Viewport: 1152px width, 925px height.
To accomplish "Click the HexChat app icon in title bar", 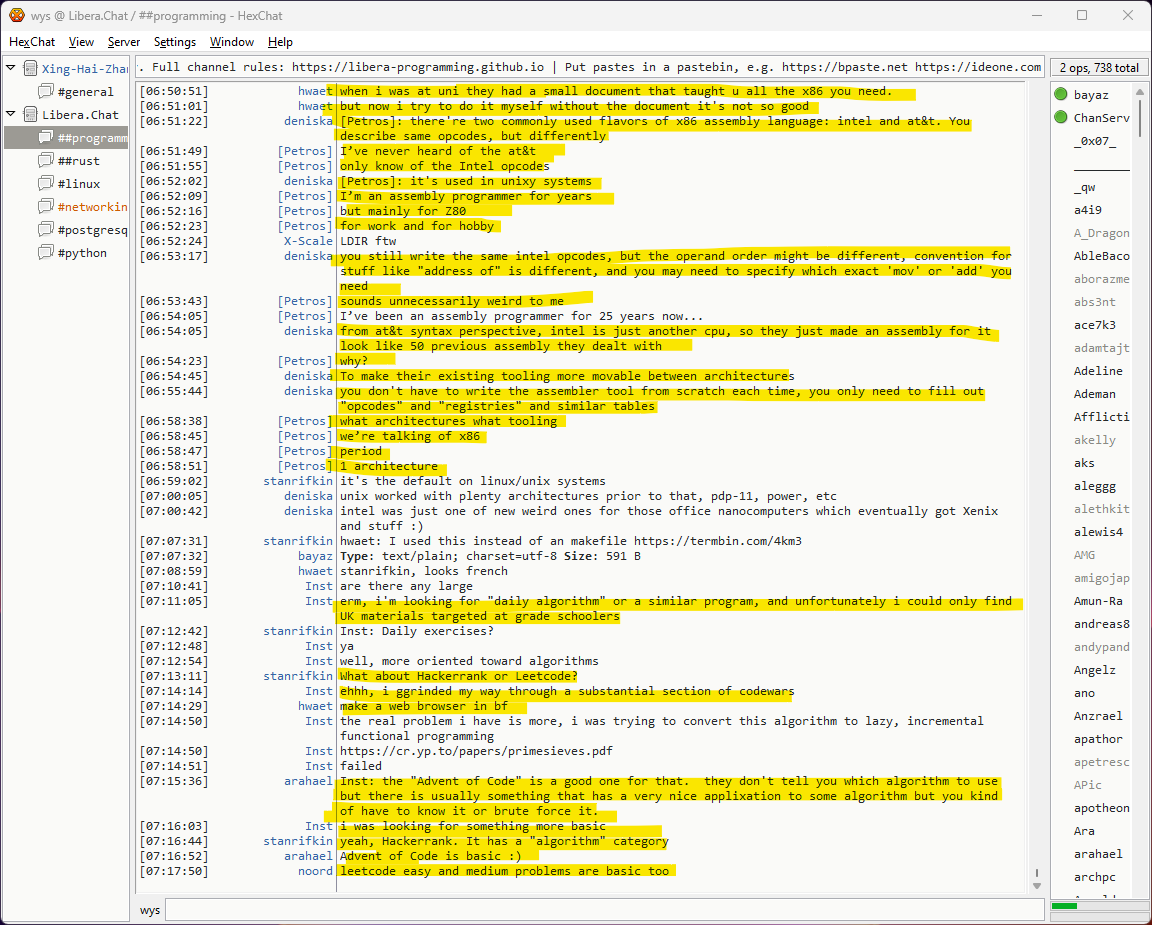I will point(17,15).
